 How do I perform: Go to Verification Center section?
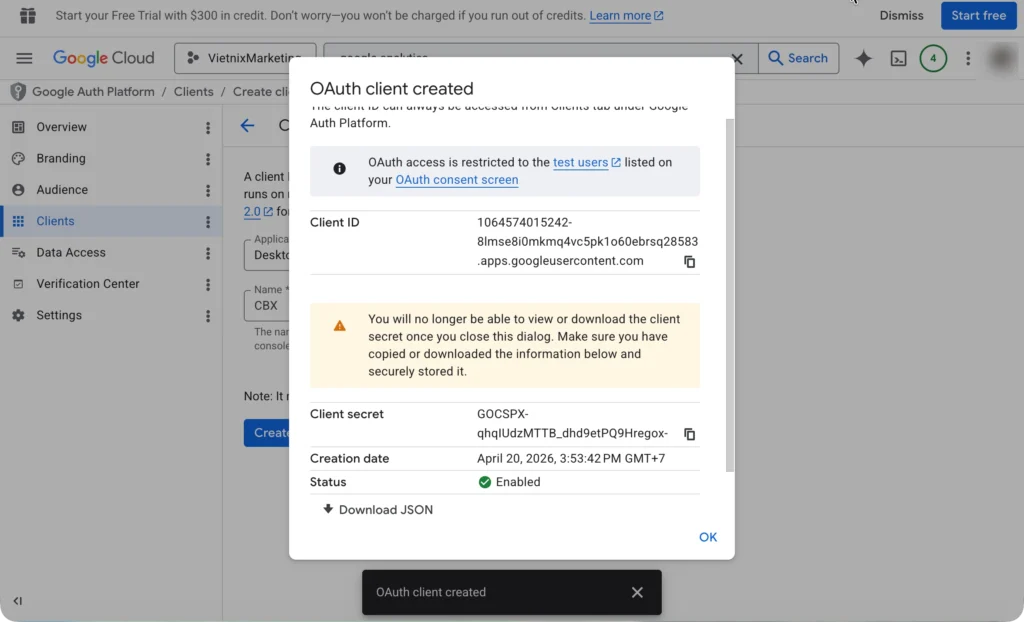coord(87,284)
